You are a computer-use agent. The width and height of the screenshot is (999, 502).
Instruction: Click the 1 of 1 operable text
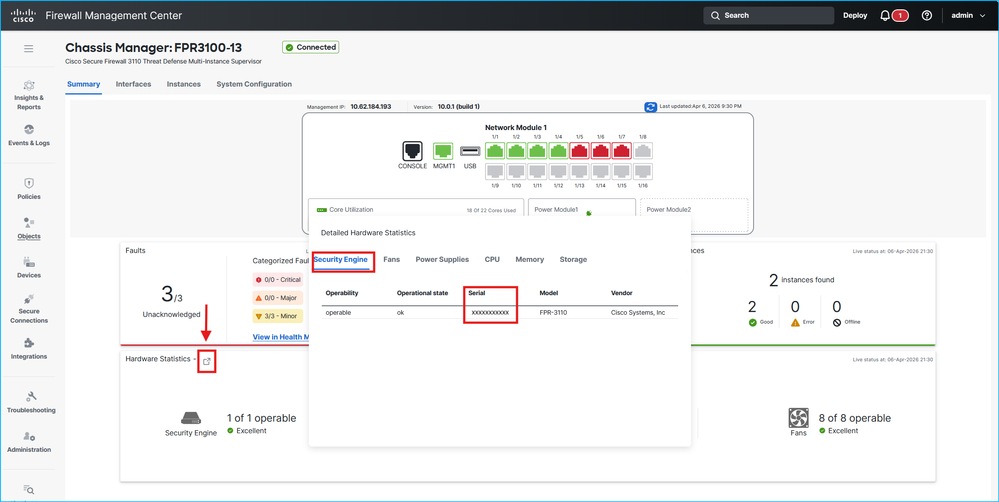coord(261,419)
